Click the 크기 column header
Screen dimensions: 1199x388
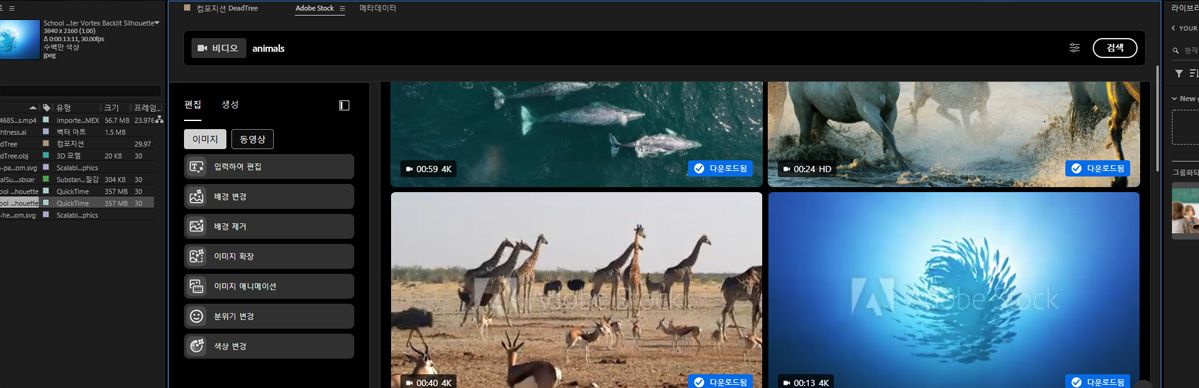[112, 108]
